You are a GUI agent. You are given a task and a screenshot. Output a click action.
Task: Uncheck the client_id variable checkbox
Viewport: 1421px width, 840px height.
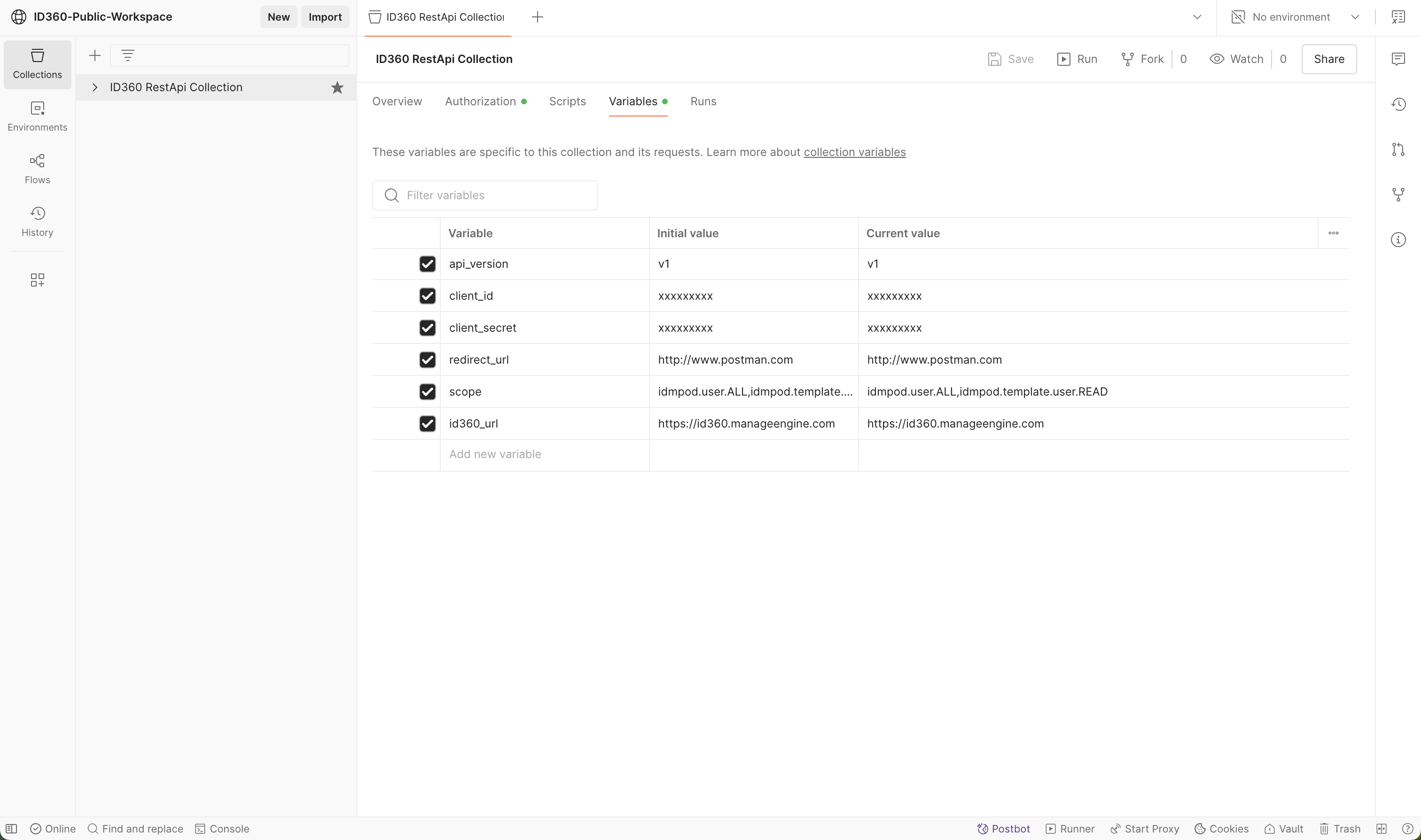[x=428, y=296]
